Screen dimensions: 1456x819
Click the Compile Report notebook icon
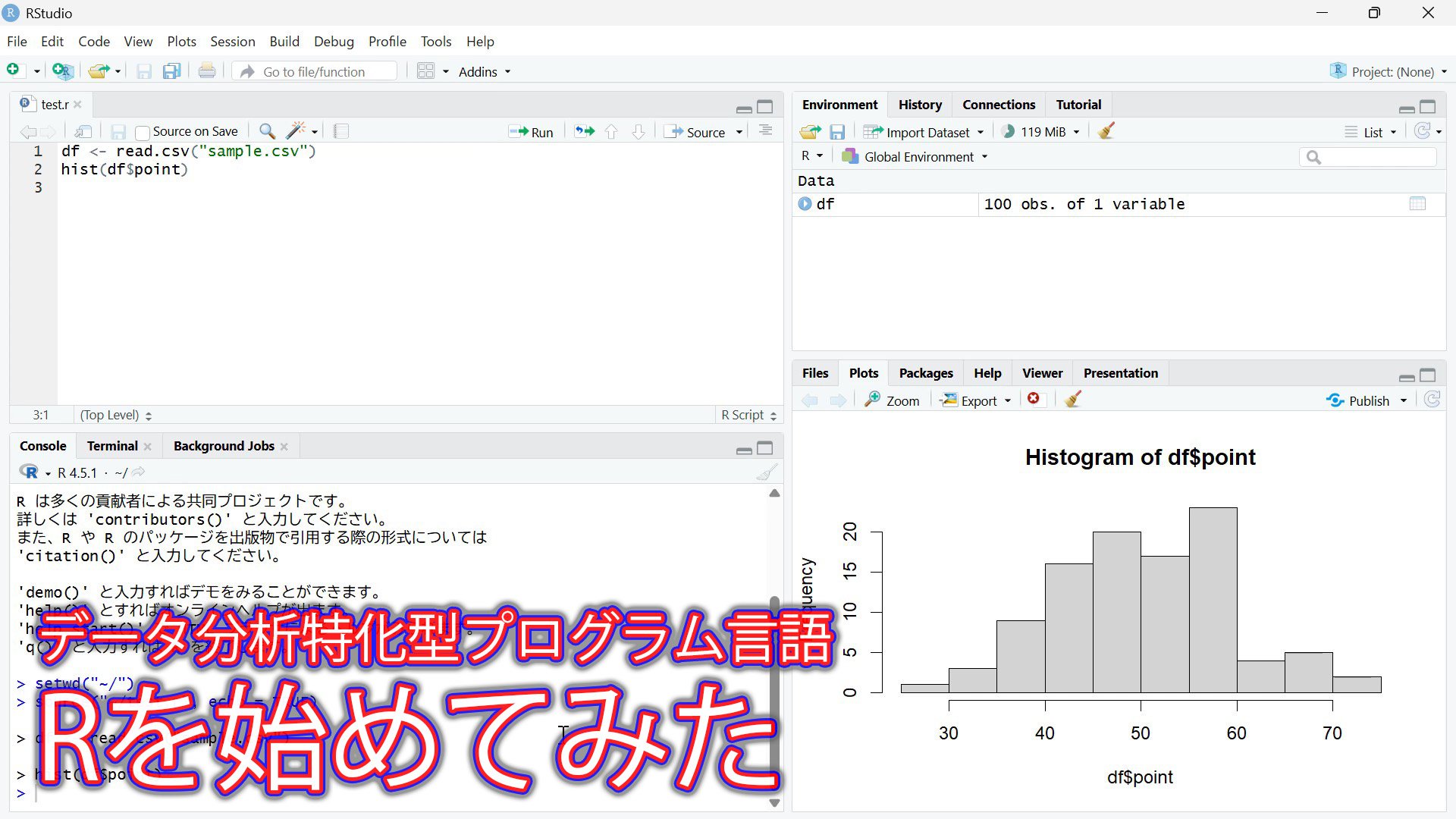click(x=341, y=132)
